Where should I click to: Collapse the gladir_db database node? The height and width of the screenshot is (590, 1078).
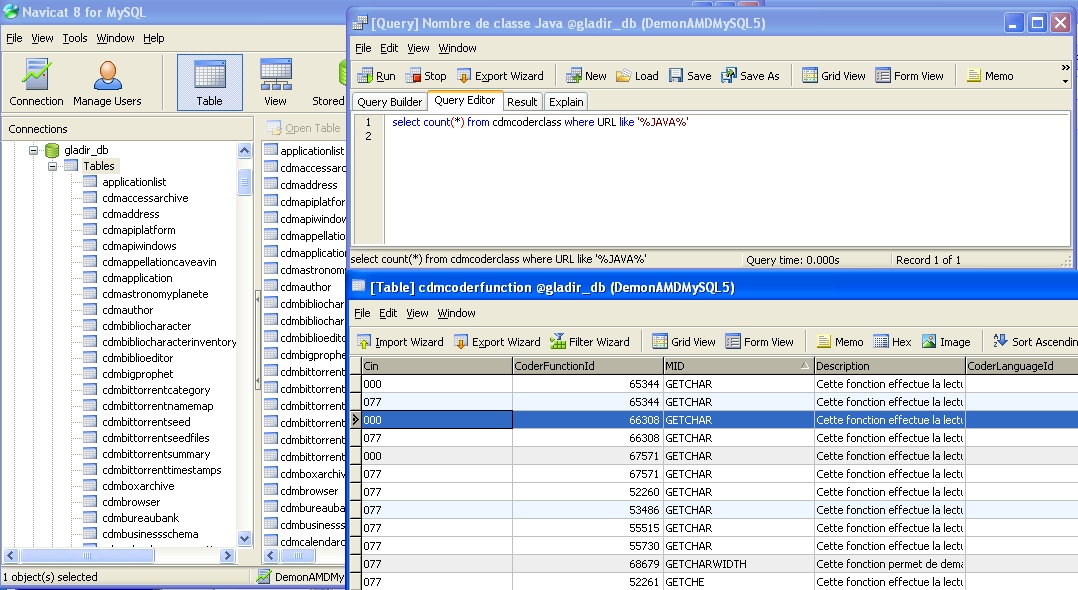point(33,150)
